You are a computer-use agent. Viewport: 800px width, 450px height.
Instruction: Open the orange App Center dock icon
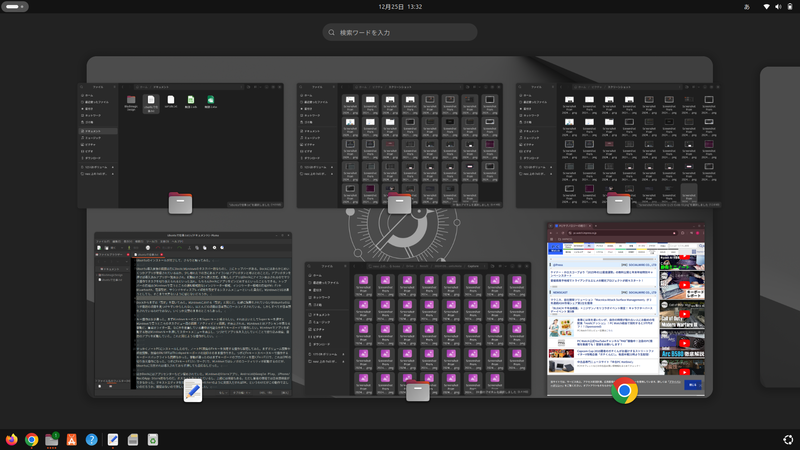pyautogui.click(x=72, y=439)
